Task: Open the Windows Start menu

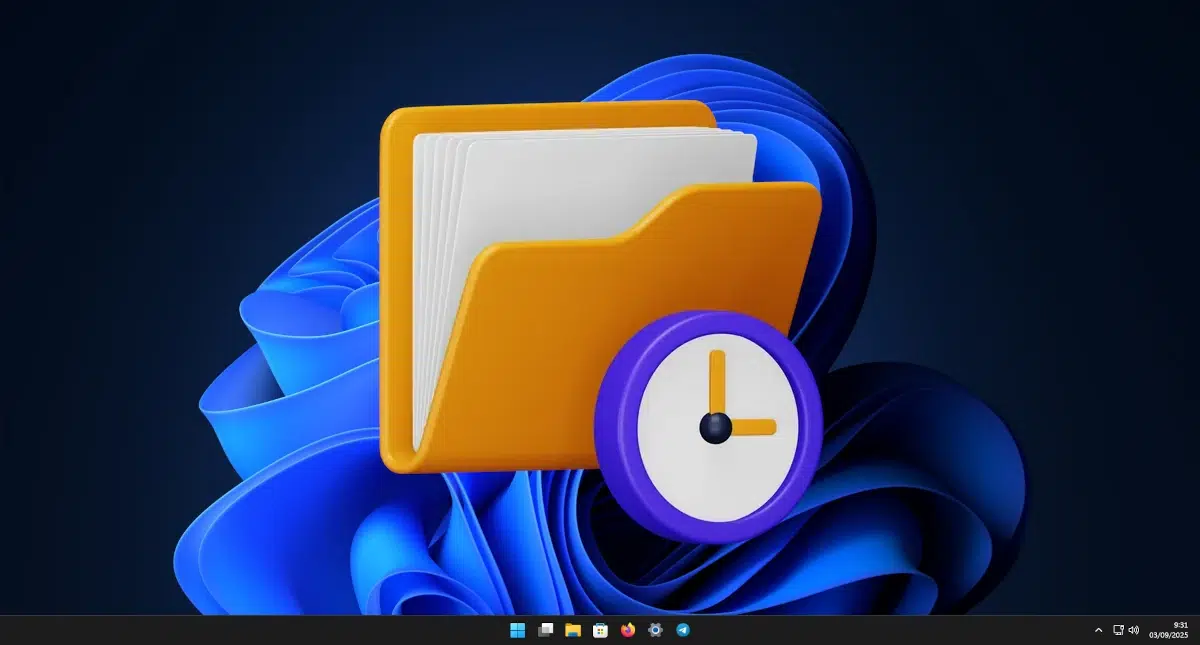Action: coord(517,630)
